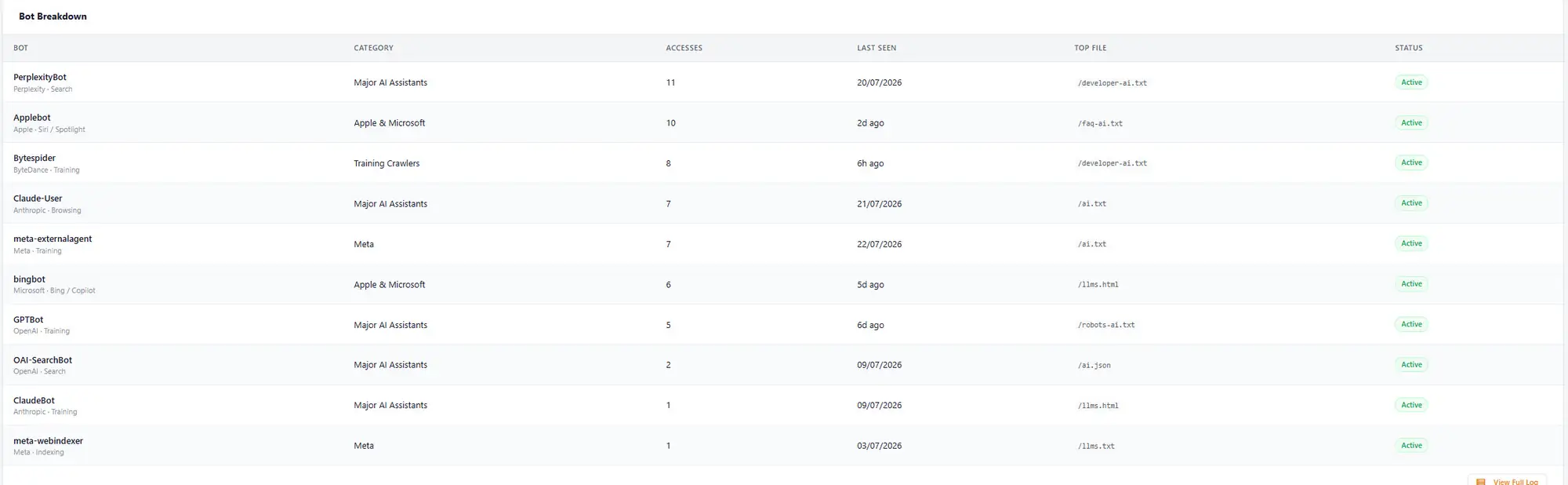Open the View Full Log button
Viewport: 1568px width, 485px height.
[x=1507, y=480]
